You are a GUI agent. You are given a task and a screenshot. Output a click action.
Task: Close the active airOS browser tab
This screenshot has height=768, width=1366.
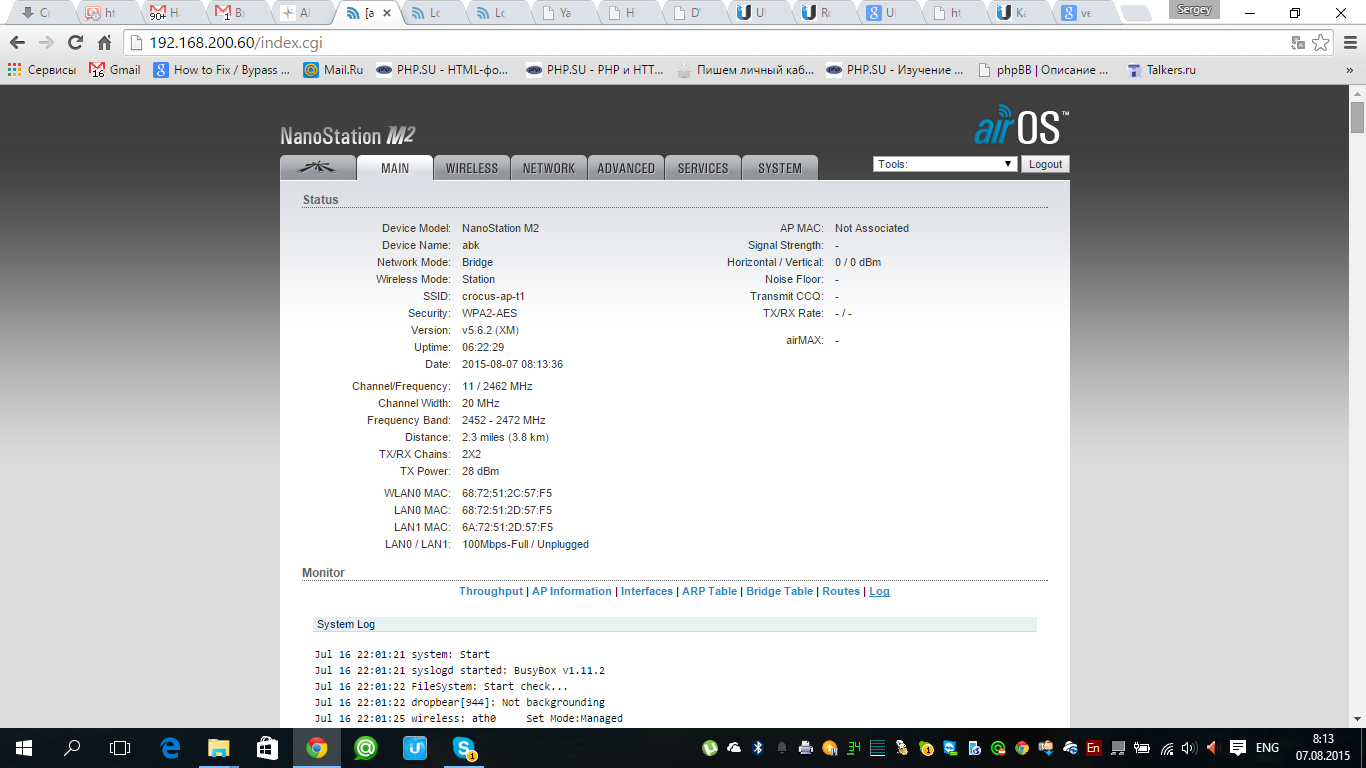pos(387,13)
